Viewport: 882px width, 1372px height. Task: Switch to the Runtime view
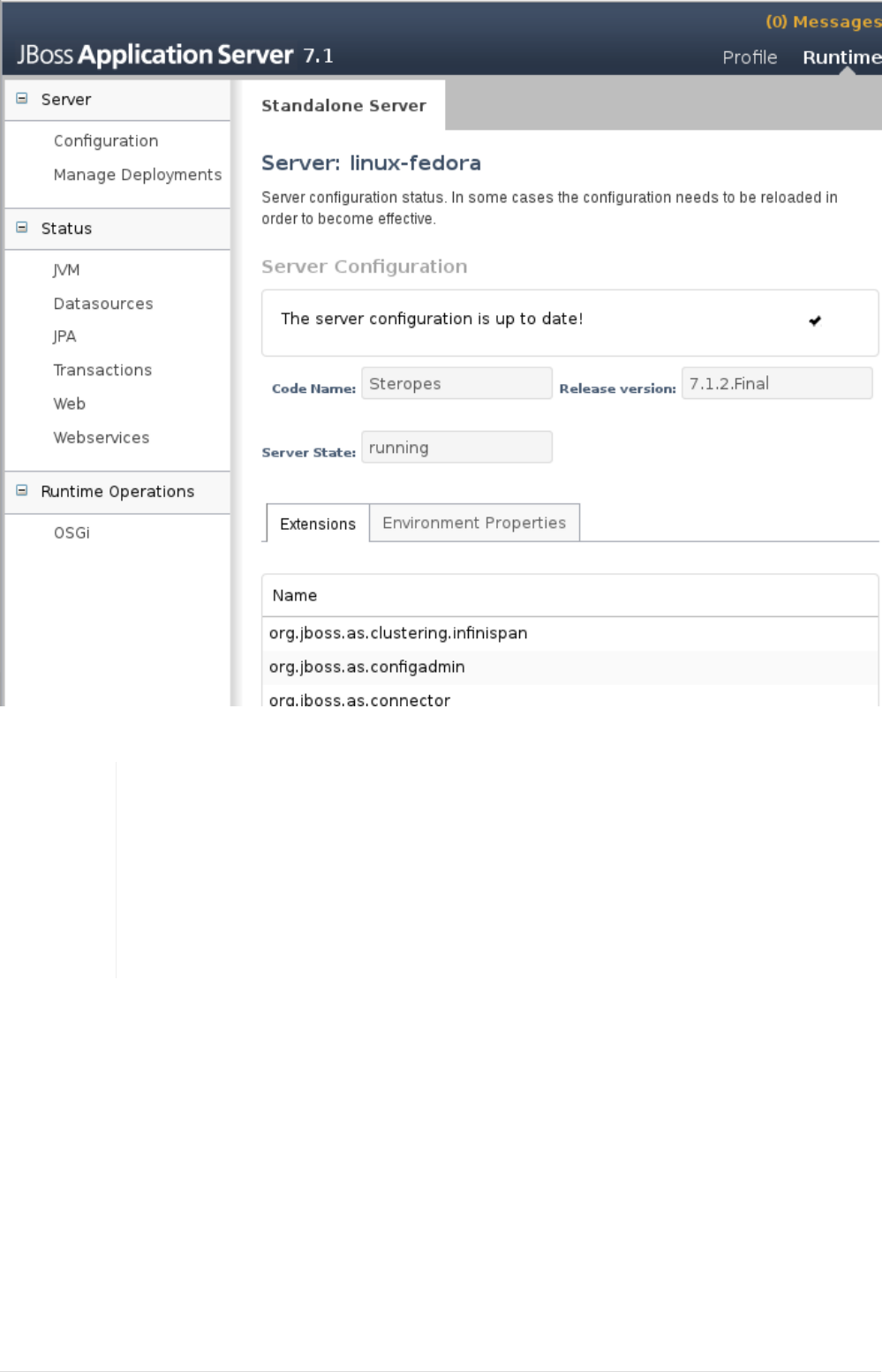[x=841, y=57]
